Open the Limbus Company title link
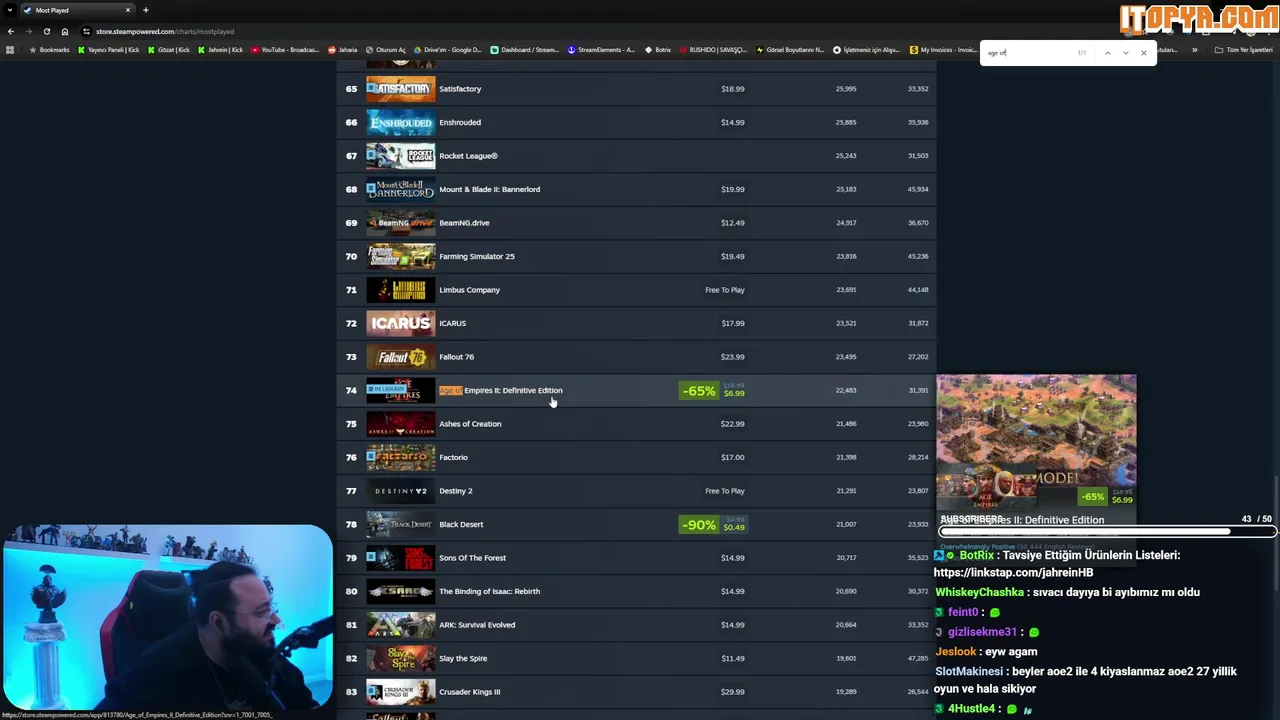This screenshot has height=720, width=1280. (469, 290)
